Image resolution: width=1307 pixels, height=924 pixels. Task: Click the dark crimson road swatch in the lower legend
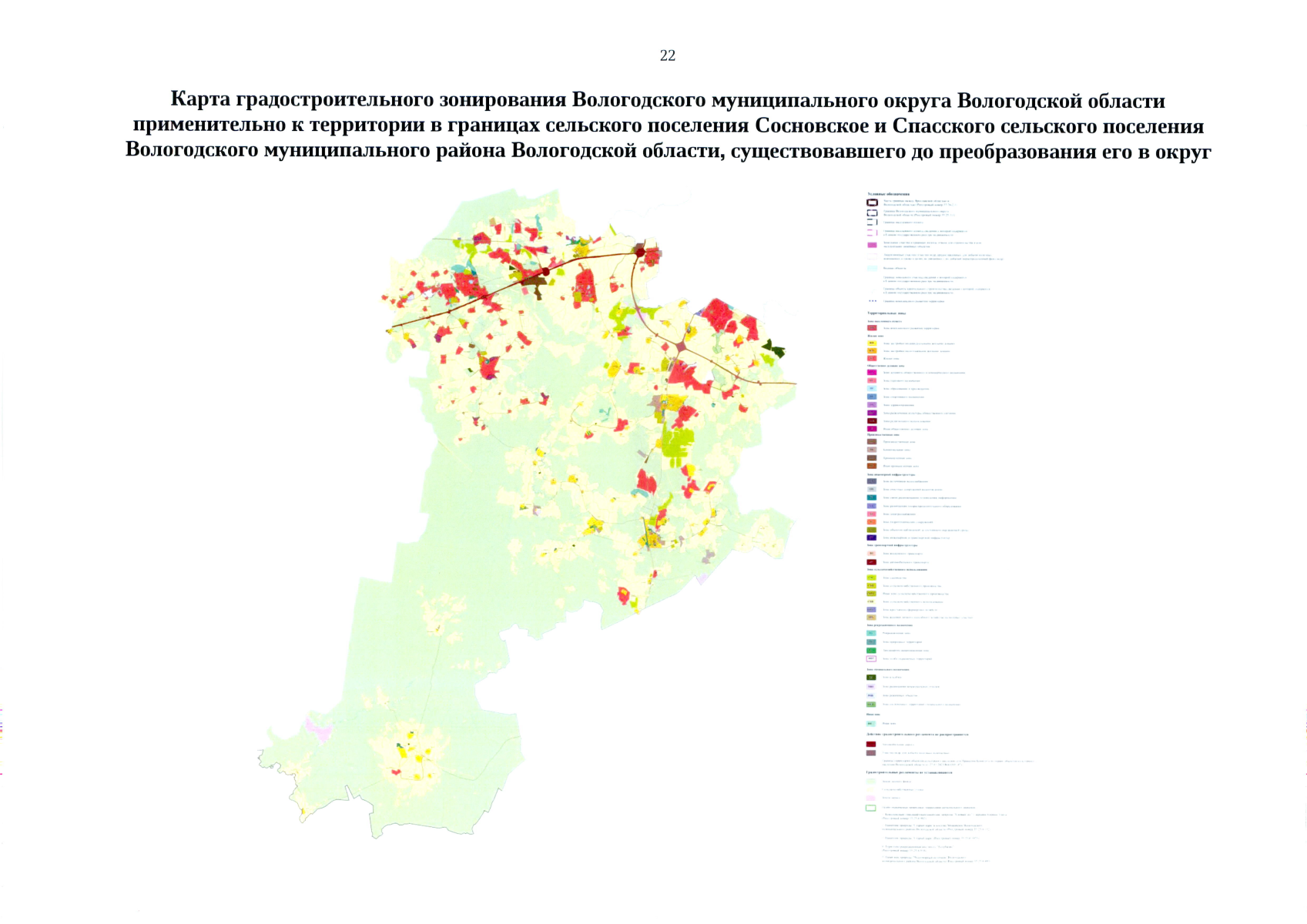pos(872,745)
